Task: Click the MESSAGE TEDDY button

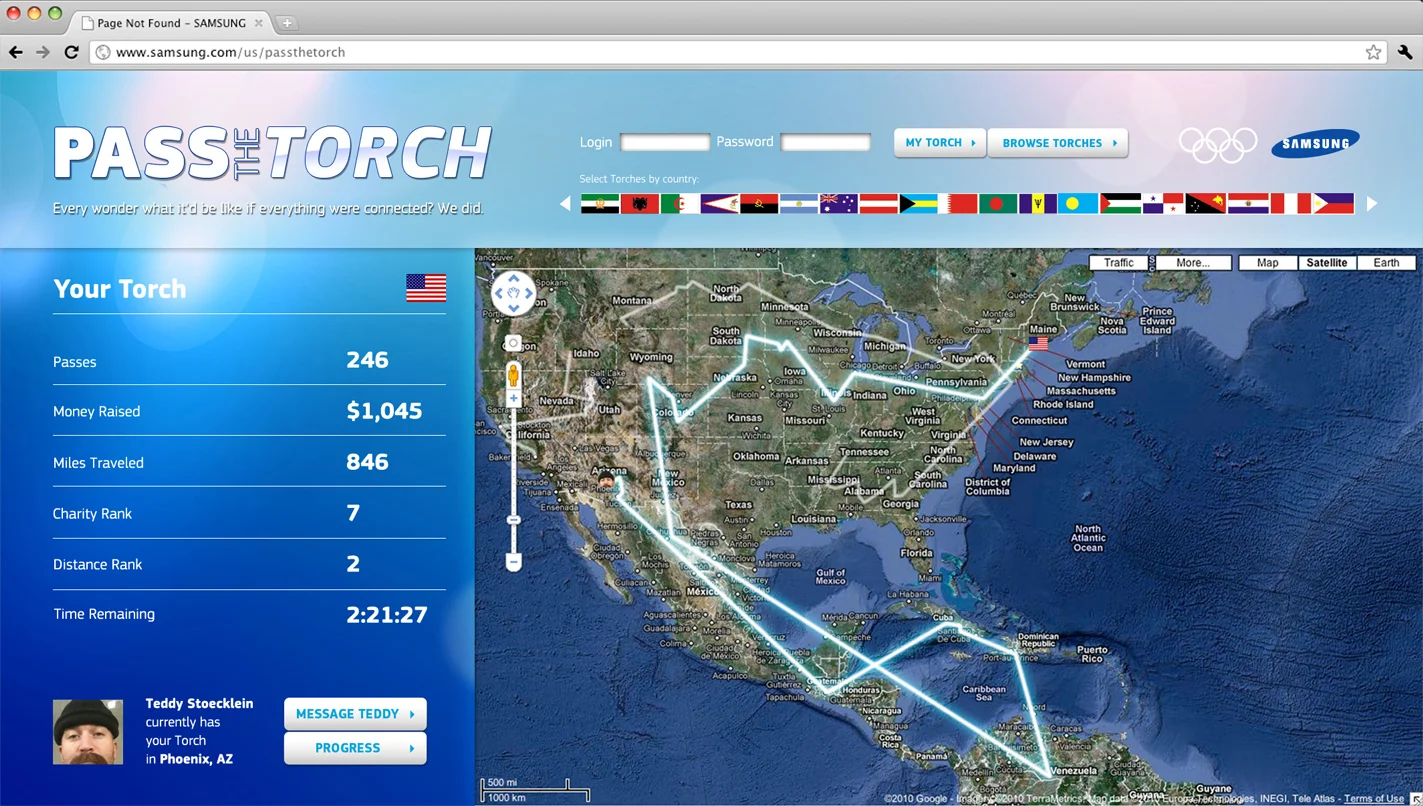Action: (x=355, y=714)
